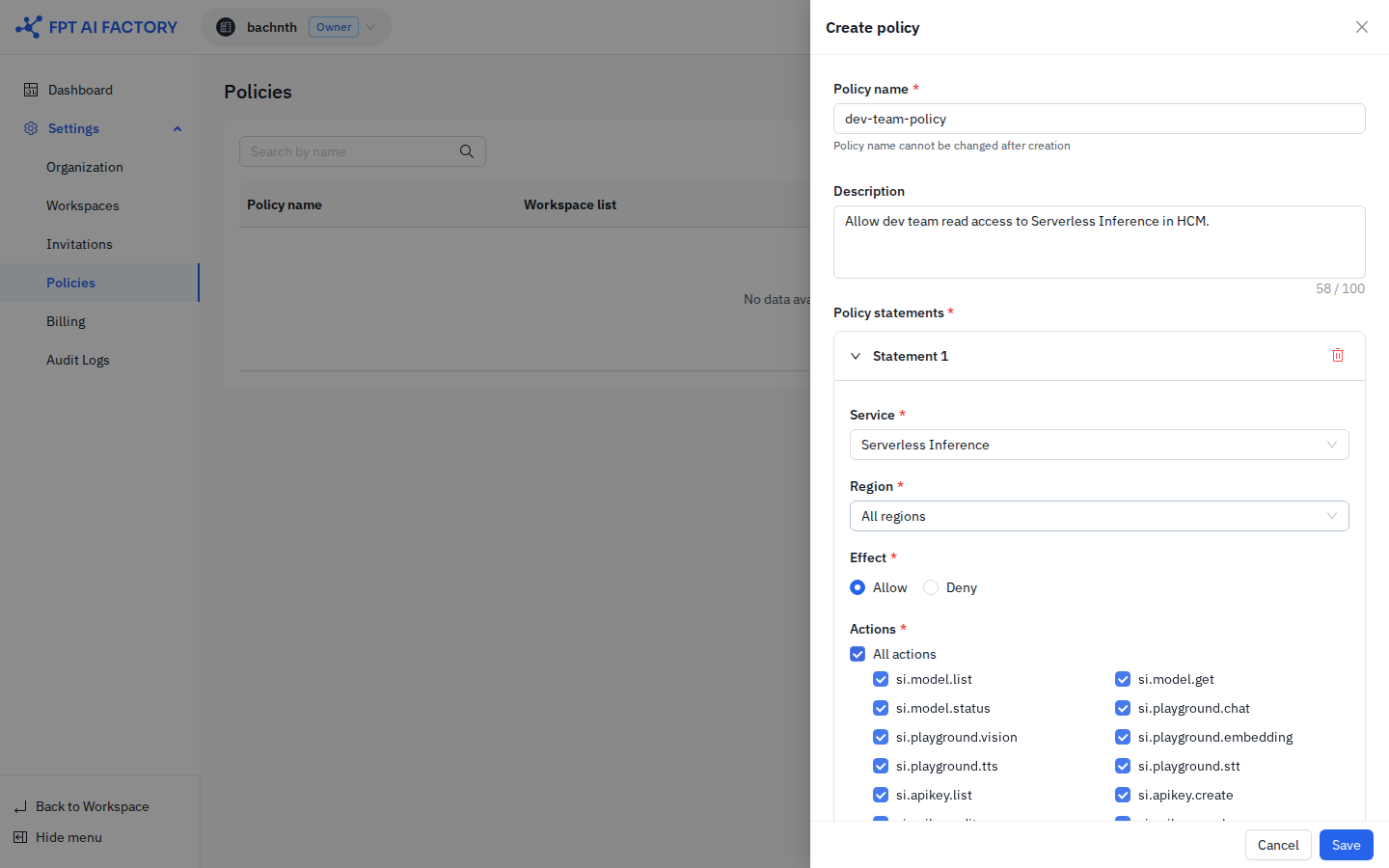The image size is (1389, 868).
Task: Click the Owner role badge
Action: pyautogui.click(x=334, y=27)
